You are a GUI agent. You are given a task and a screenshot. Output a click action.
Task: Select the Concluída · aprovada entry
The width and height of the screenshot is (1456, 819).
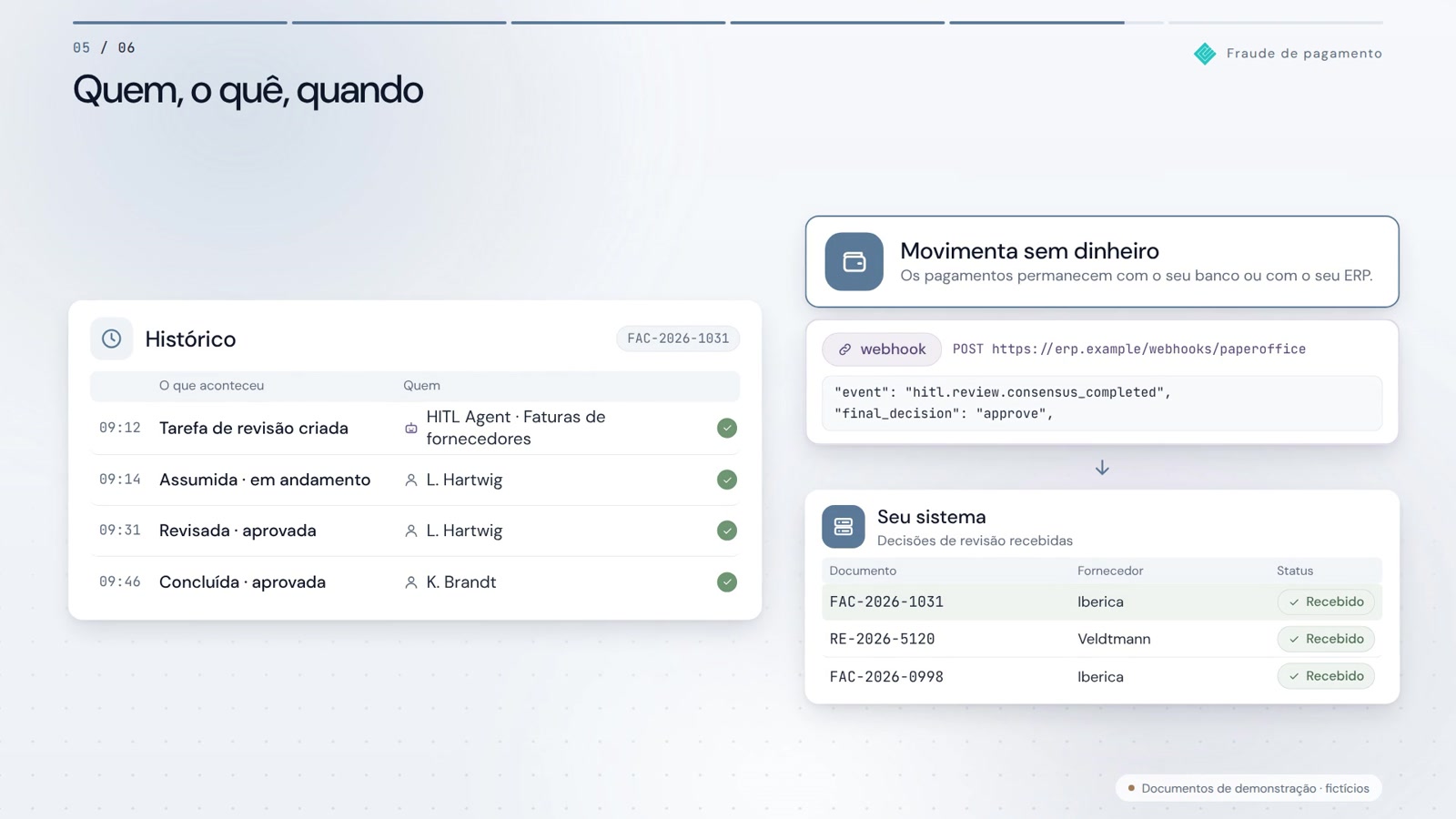(x=415, y=582)
